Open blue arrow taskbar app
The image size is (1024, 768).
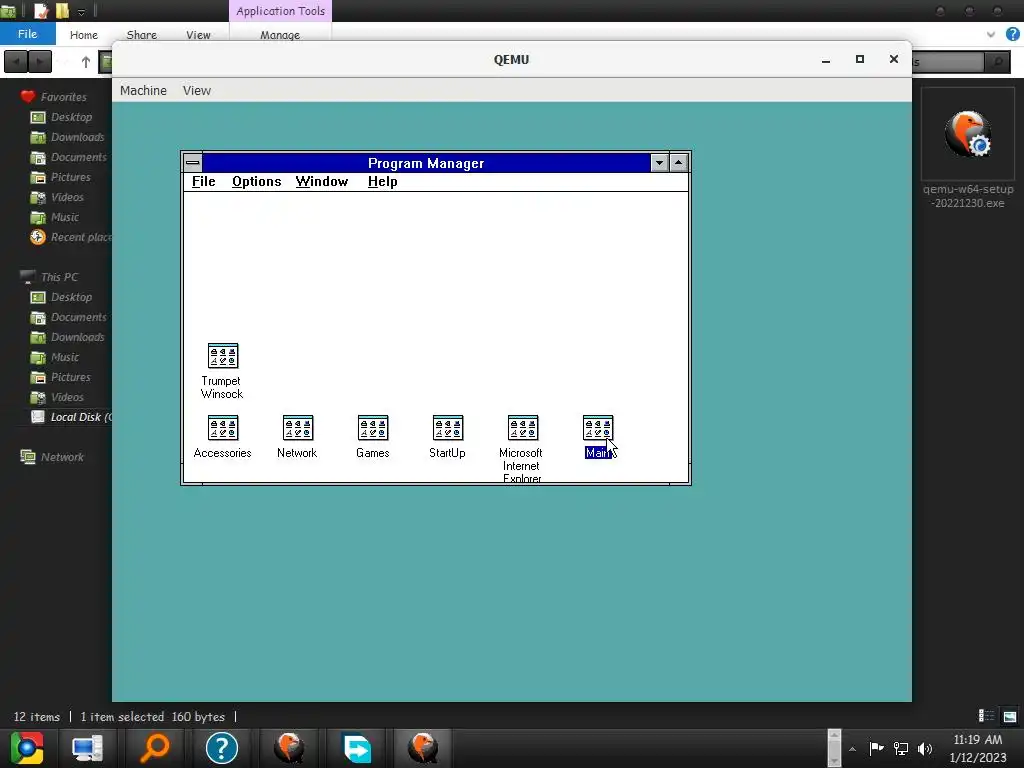tap(357, 748)
